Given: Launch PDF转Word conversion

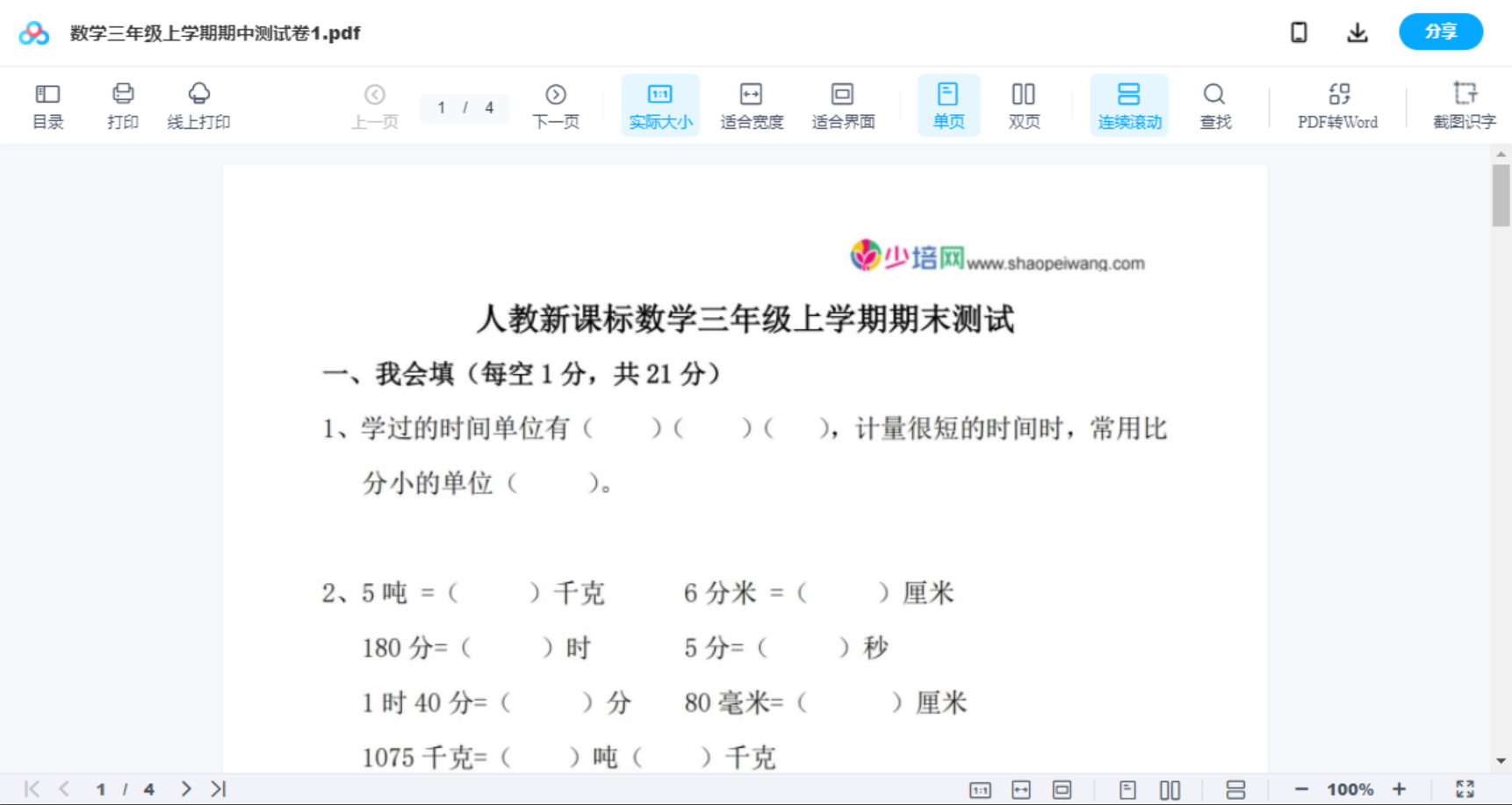Looking at the screenshot, I should [1337, 104].
